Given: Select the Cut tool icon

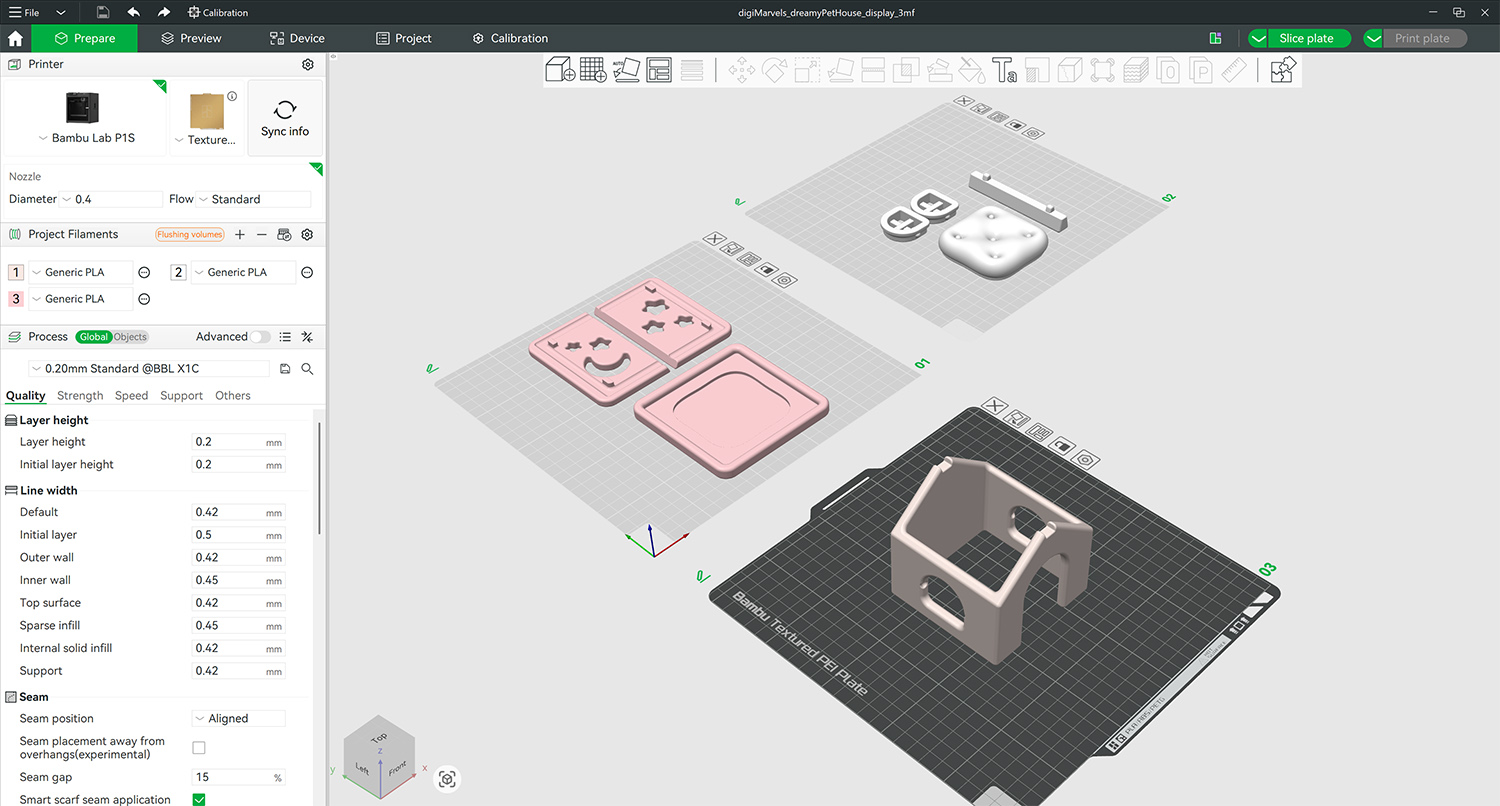Looking at the screenshot, I should [x=872, y=70].
